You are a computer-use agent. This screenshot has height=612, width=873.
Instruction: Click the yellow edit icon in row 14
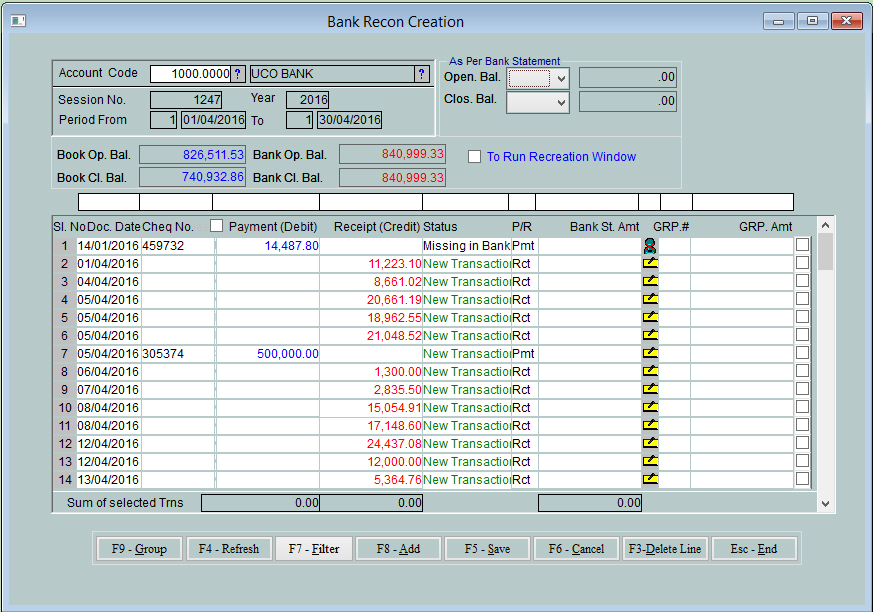pos(650,479)
